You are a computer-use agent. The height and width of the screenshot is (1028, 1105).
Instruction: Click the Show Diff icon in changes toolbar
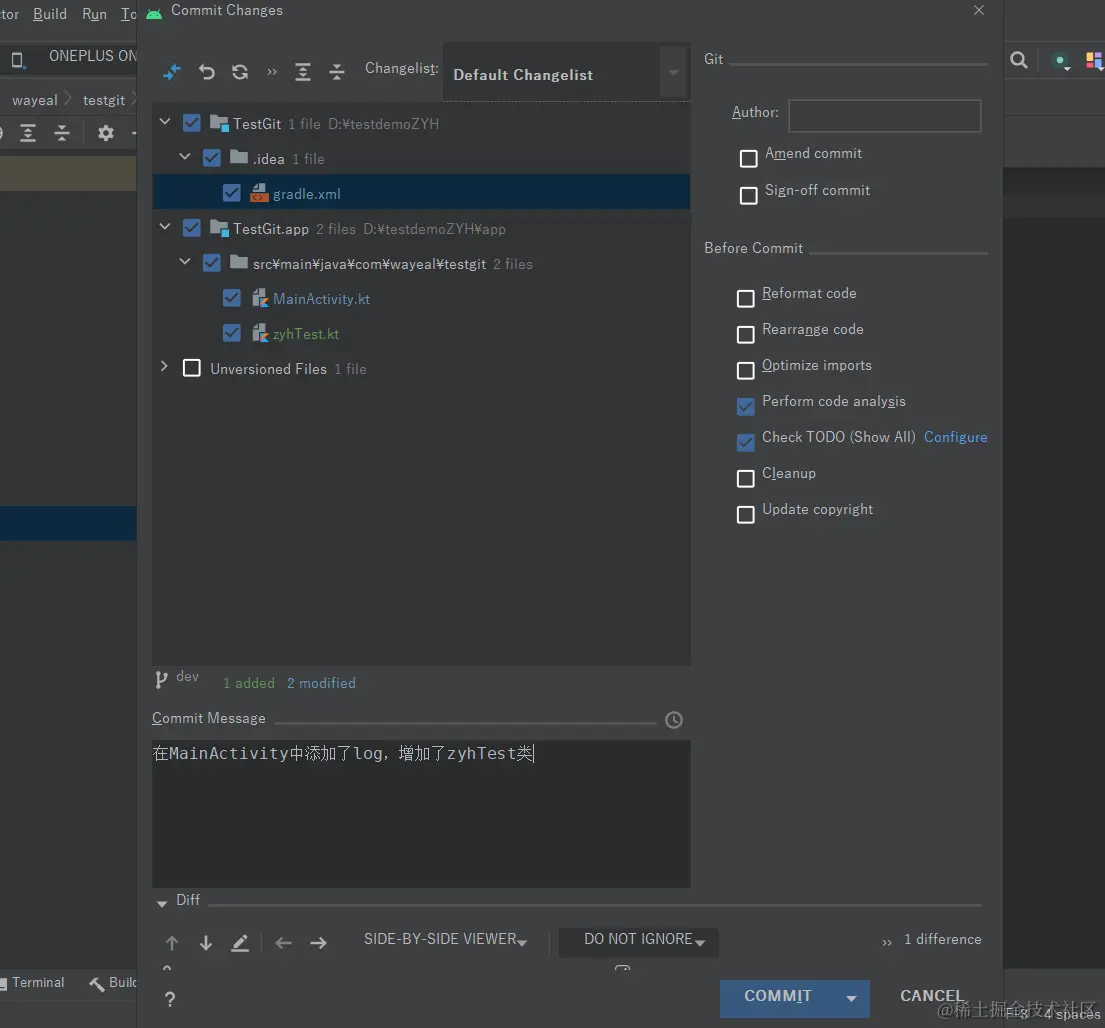click(172, 72)
